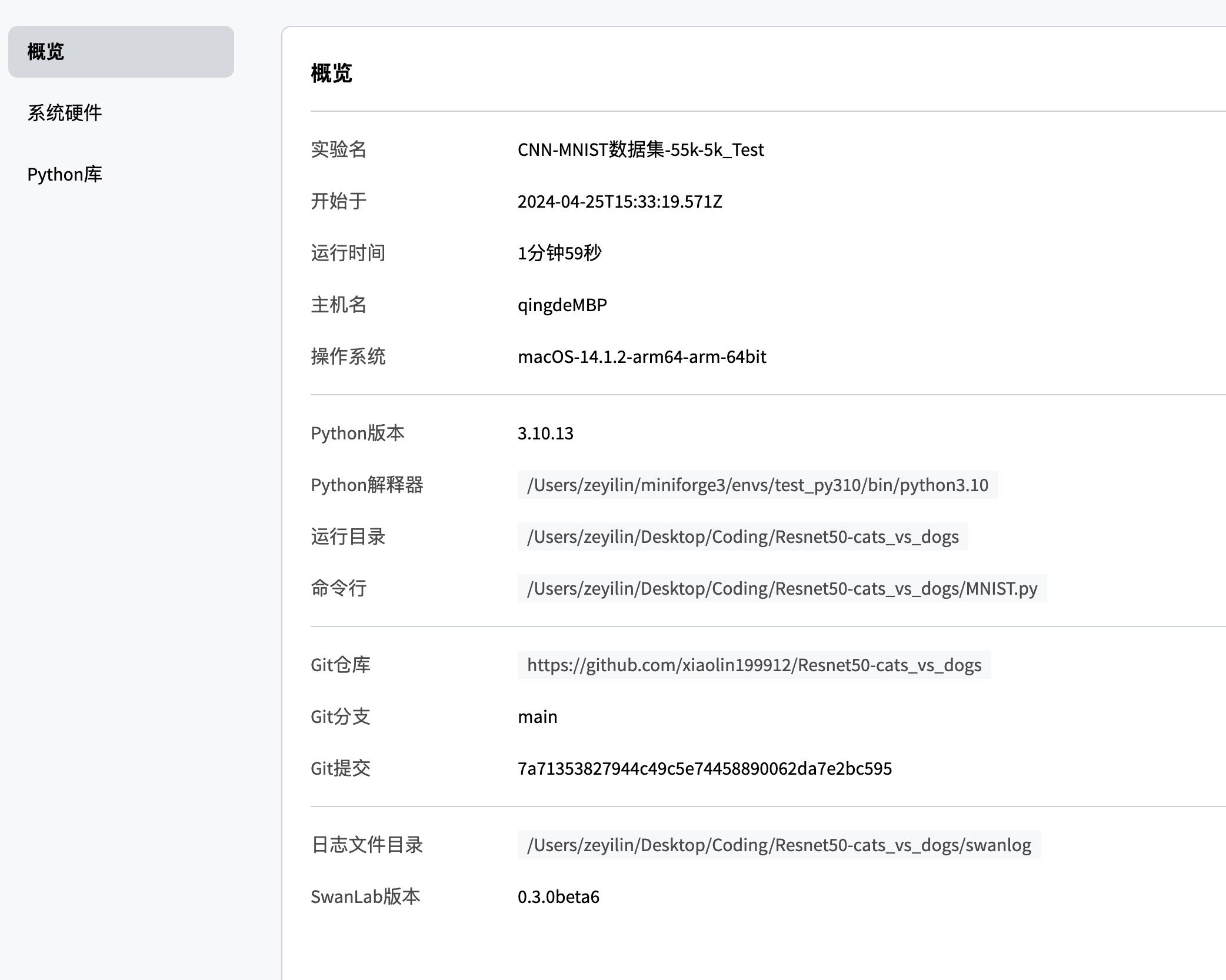Click the hostname qingdeMBP value
The width and height of the screenshot is (1226, 980).
562,305
